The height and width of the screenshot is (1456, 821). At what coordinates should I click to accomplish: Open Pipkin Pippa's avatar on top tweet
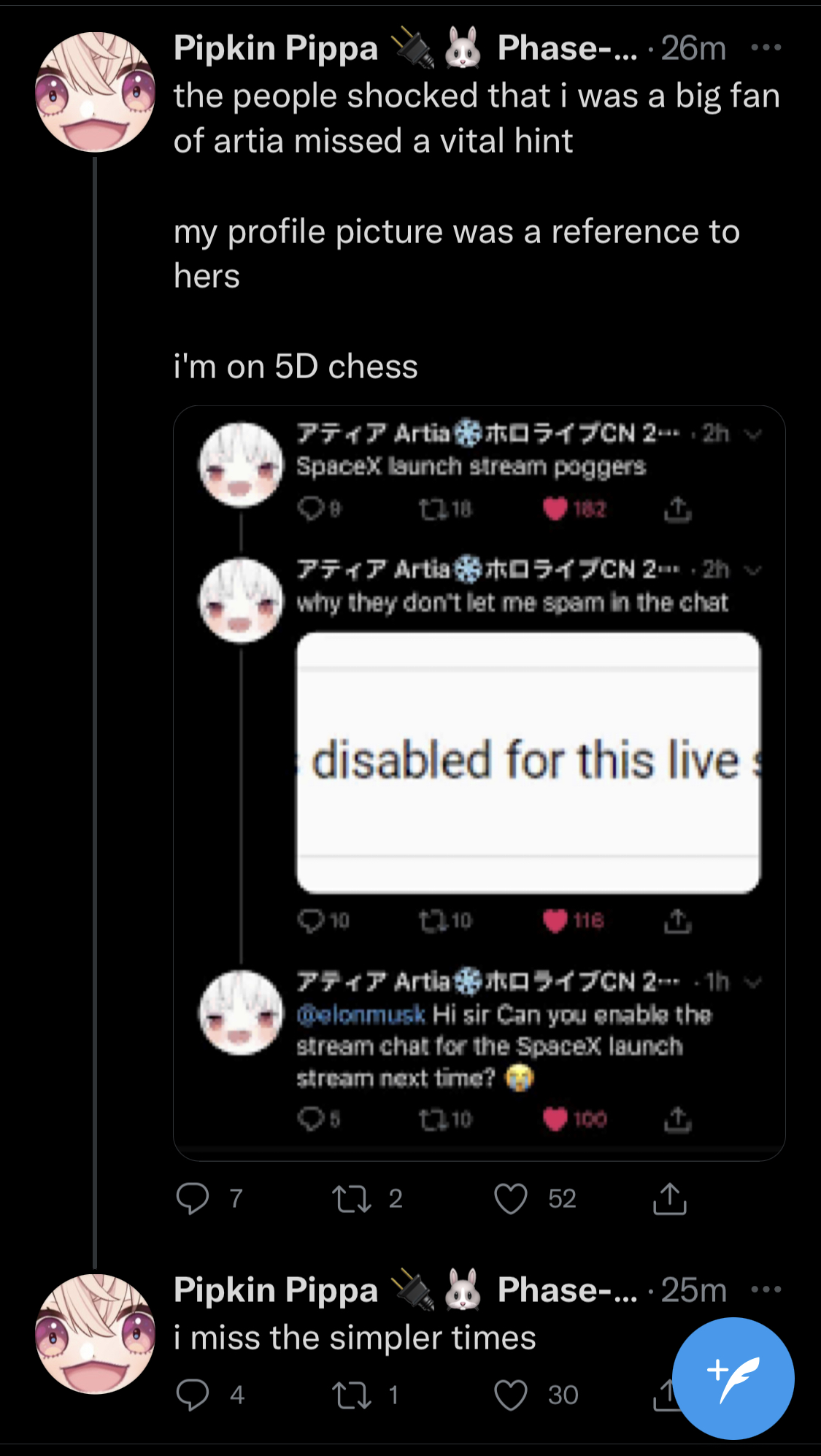point(95,92)
